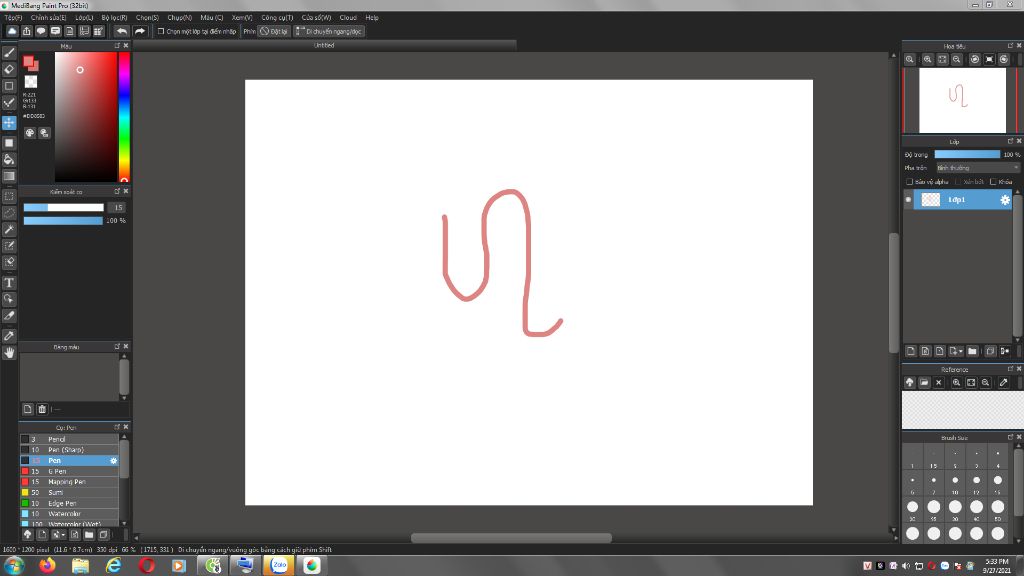Viewport: 1024px width, 576px height.
Task: Click the horizontal canvas scrollbar
Action: pyautogui.click(x=511, y=538)
